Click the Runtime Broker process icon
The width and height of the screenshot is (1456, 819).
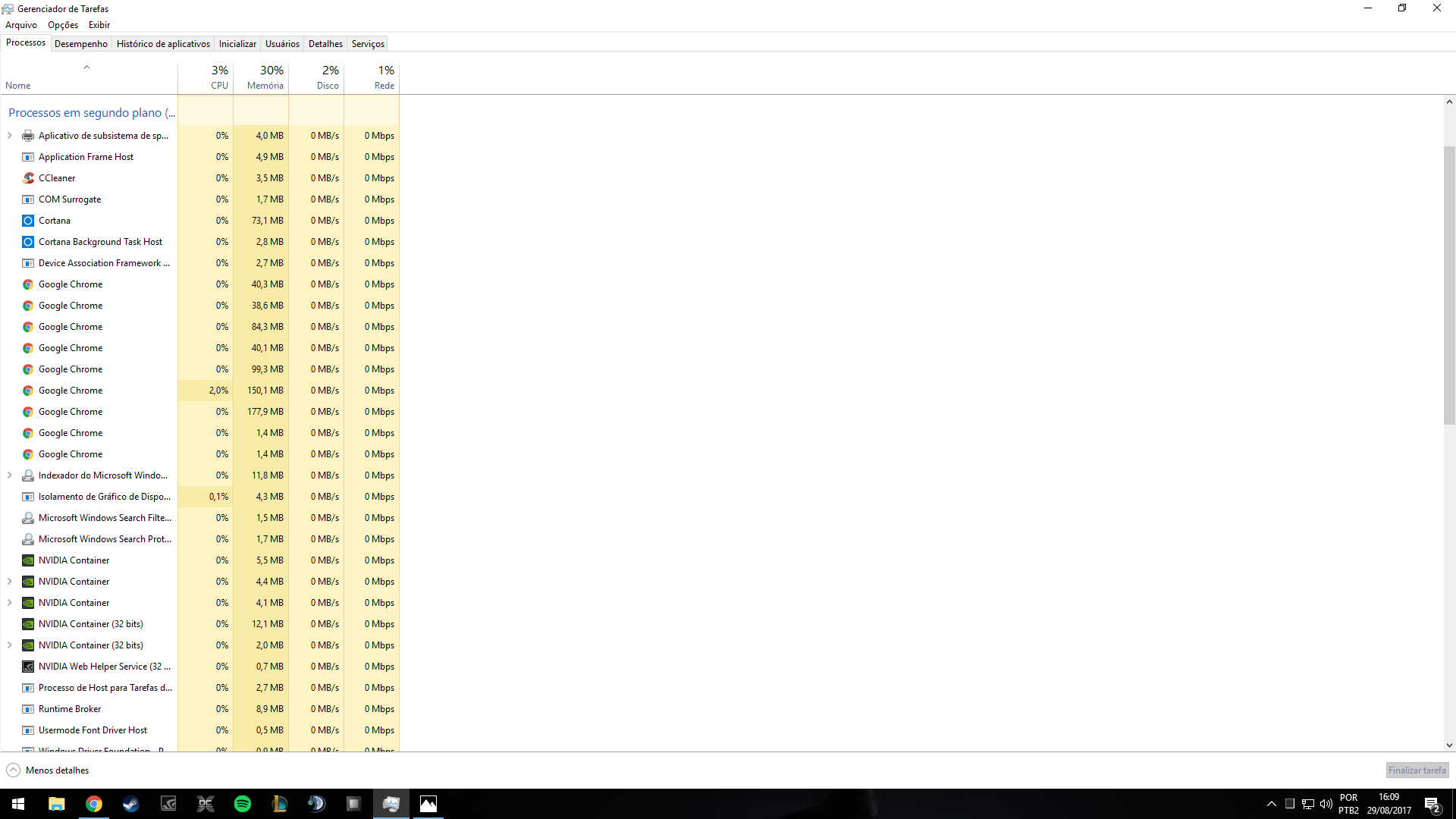coord(28,709)
